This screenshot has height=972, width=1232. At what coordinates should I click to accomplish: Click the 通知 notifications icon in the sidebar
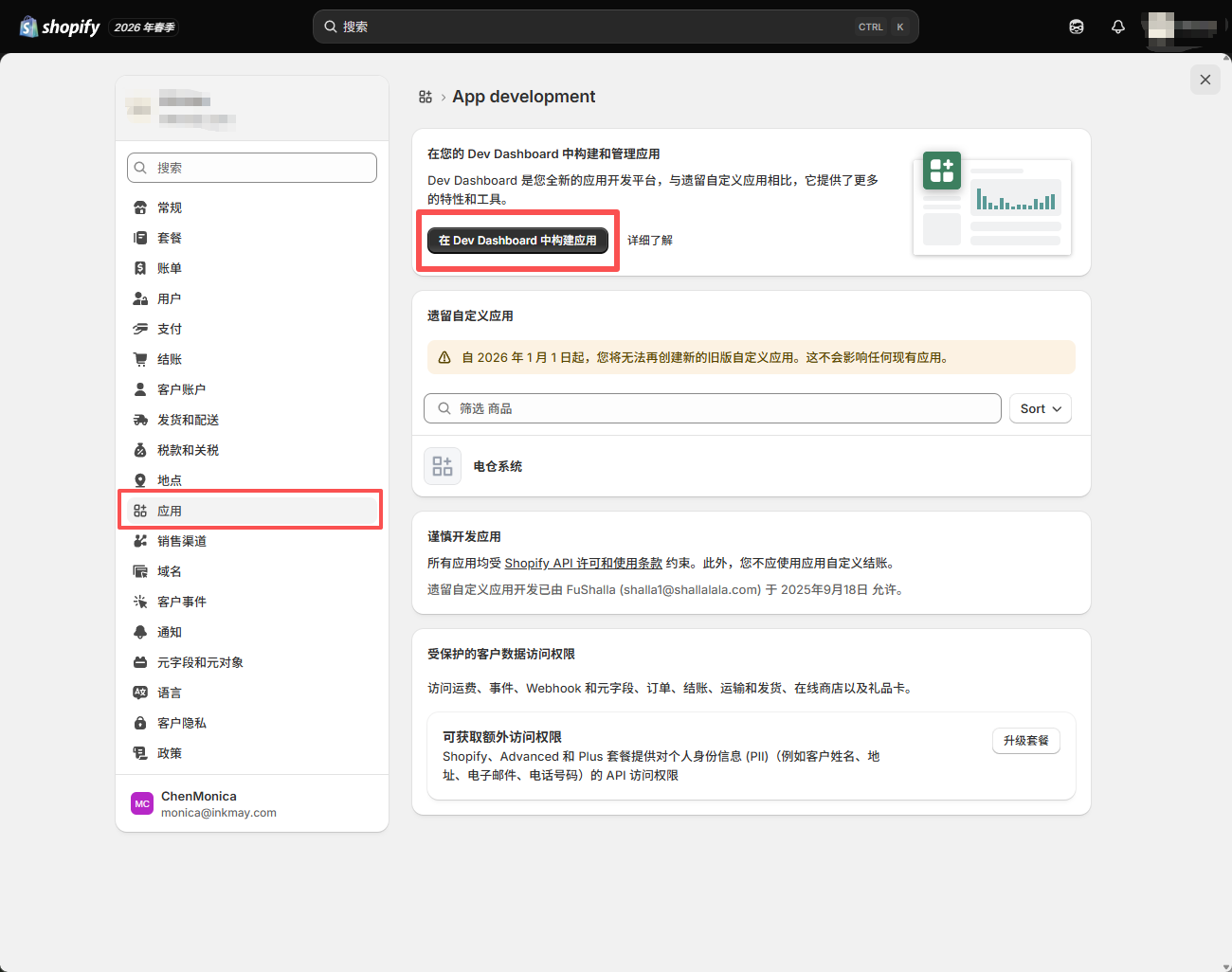click(140, 632)
